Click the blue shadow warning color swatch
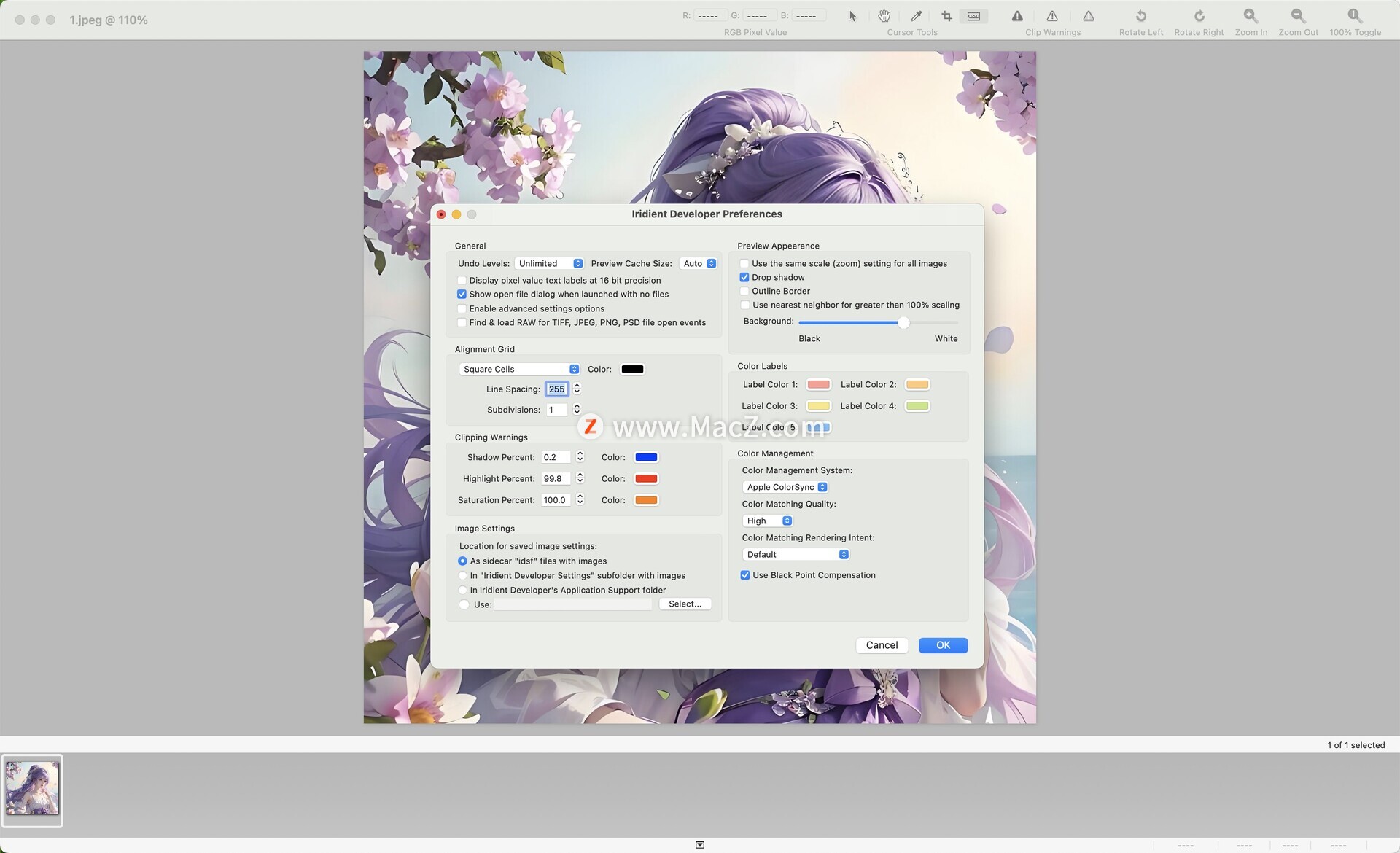1400x853 pixels. click(x=646, y=457)
